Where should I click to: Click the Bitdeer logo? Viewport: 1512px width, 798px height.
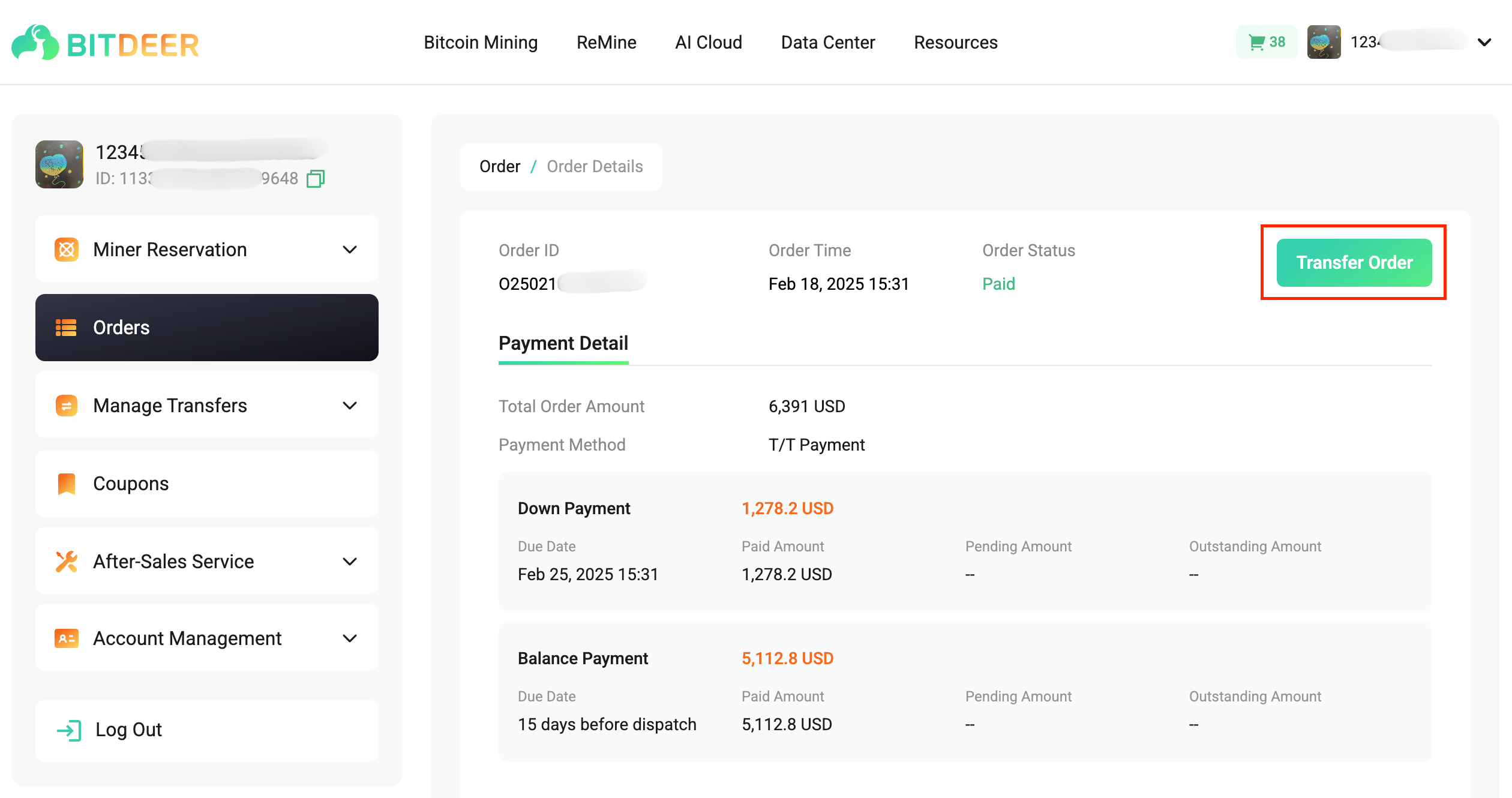pyautogui.click(x=105, y=43)
